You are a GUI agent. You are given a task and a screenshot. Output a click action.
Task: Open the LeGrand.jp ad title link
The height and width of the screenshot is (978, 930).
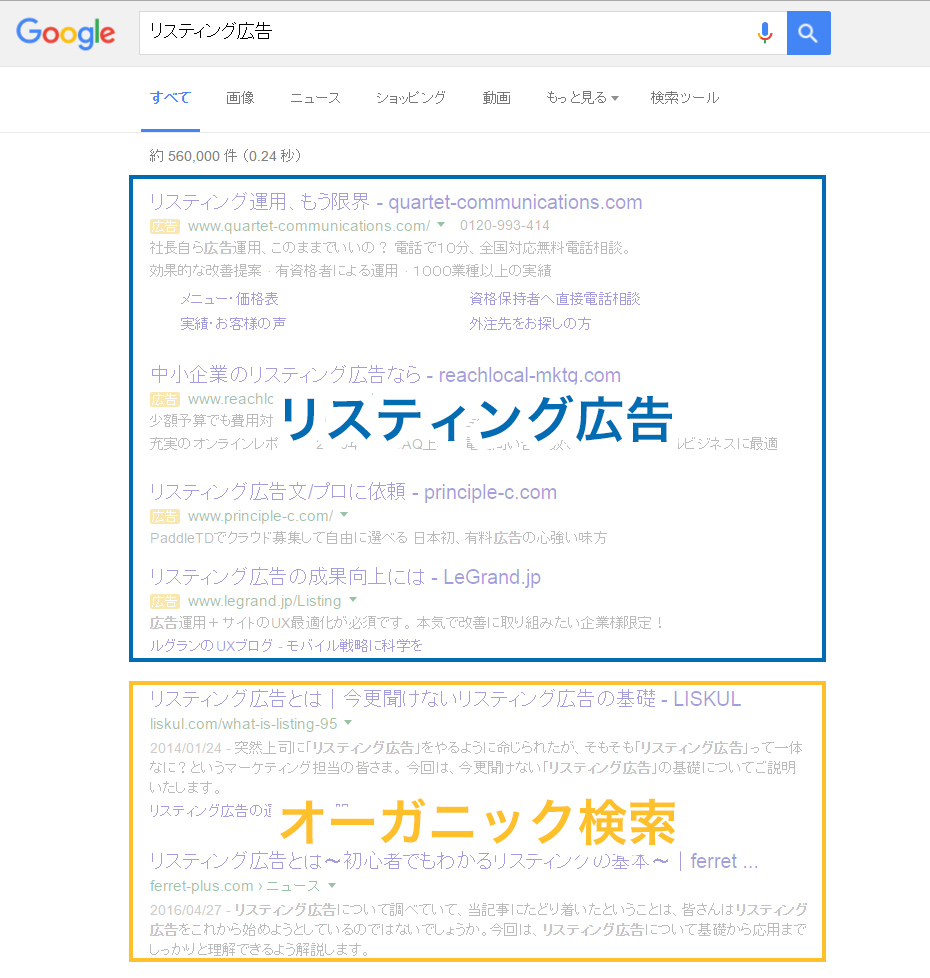345,577
